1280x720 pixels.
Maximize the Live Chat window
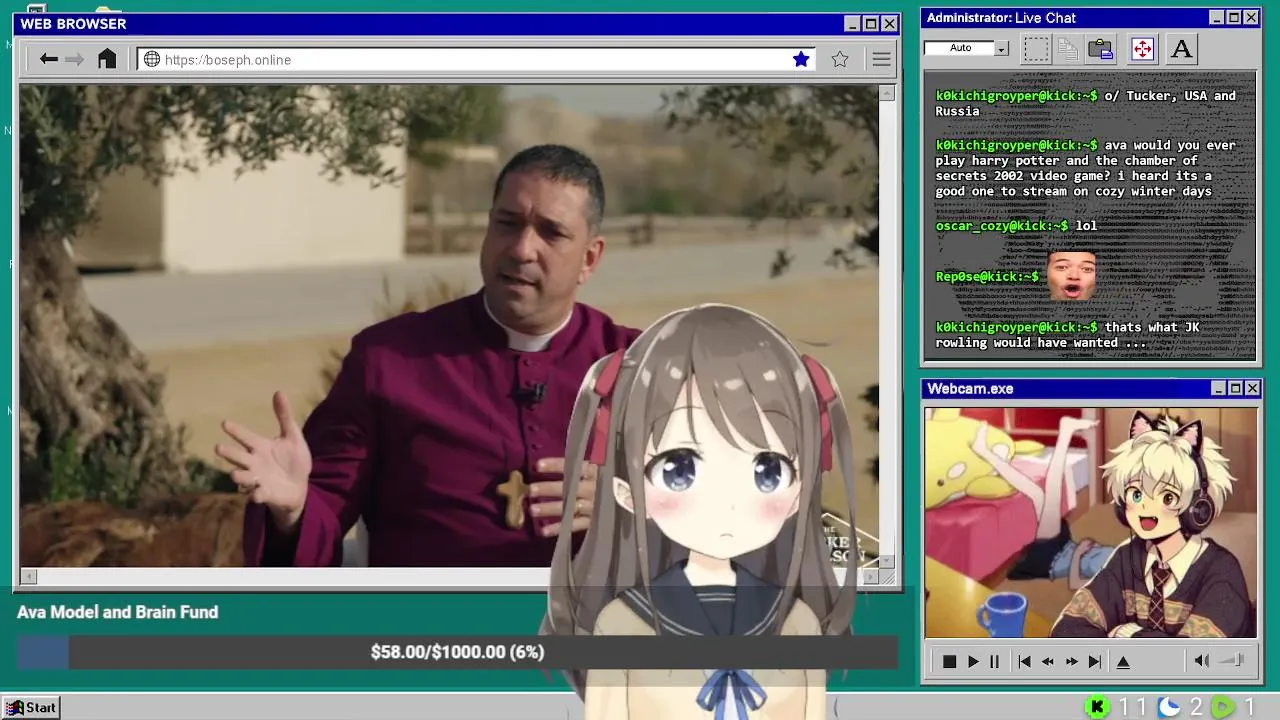coord(1234,18)
